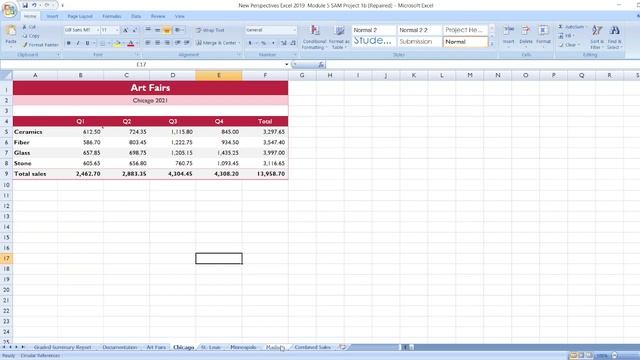This screenshot has height=360, width=640.
Task: Open Format as Table gallery
Action: (339, 37)
